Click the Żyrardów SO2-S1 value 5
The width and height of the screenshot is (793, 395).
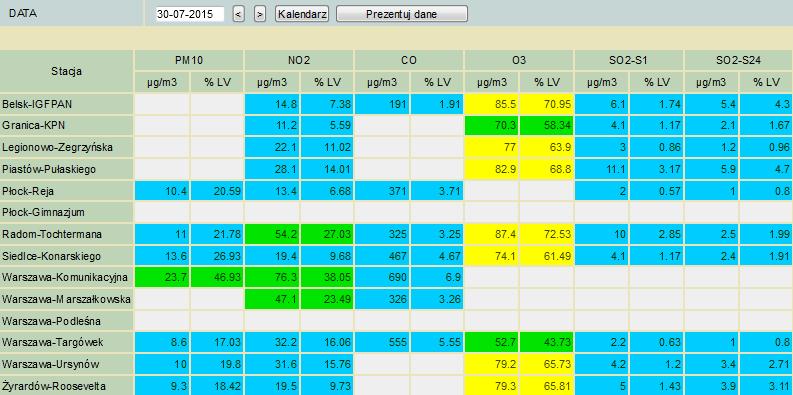pyautogui.click(x=602, y=386)
